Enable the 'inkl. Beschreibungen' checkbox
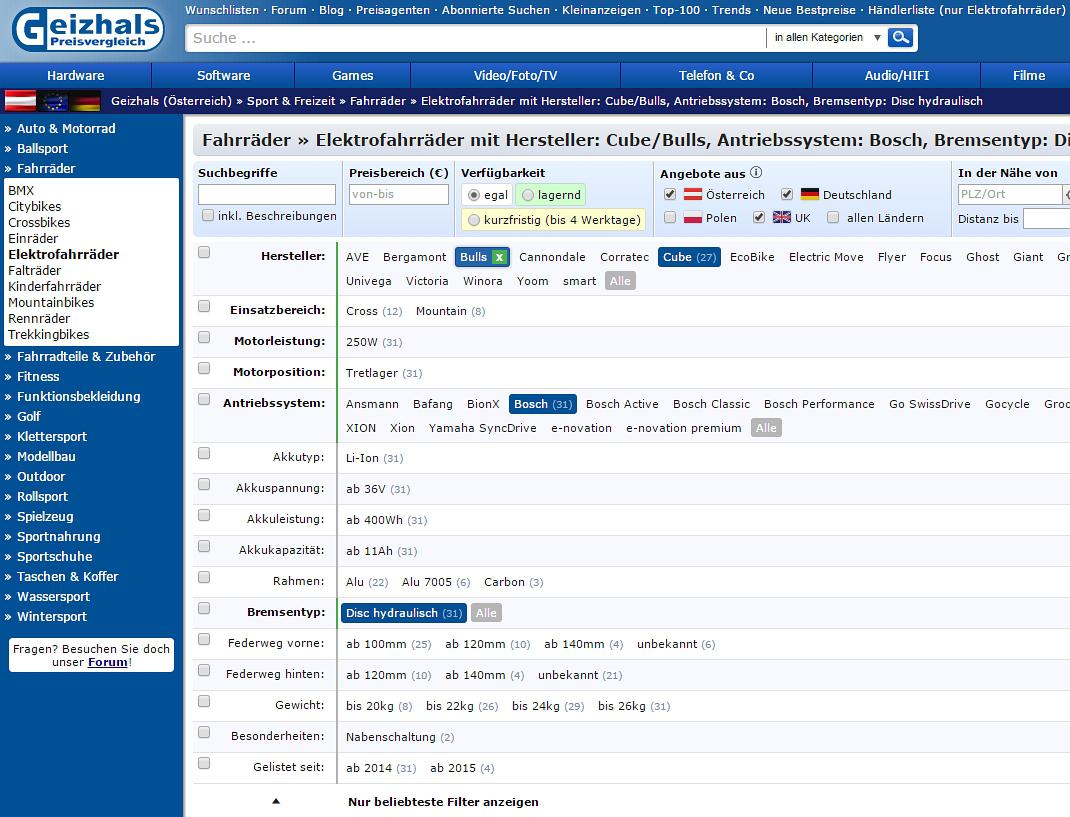 207,216
